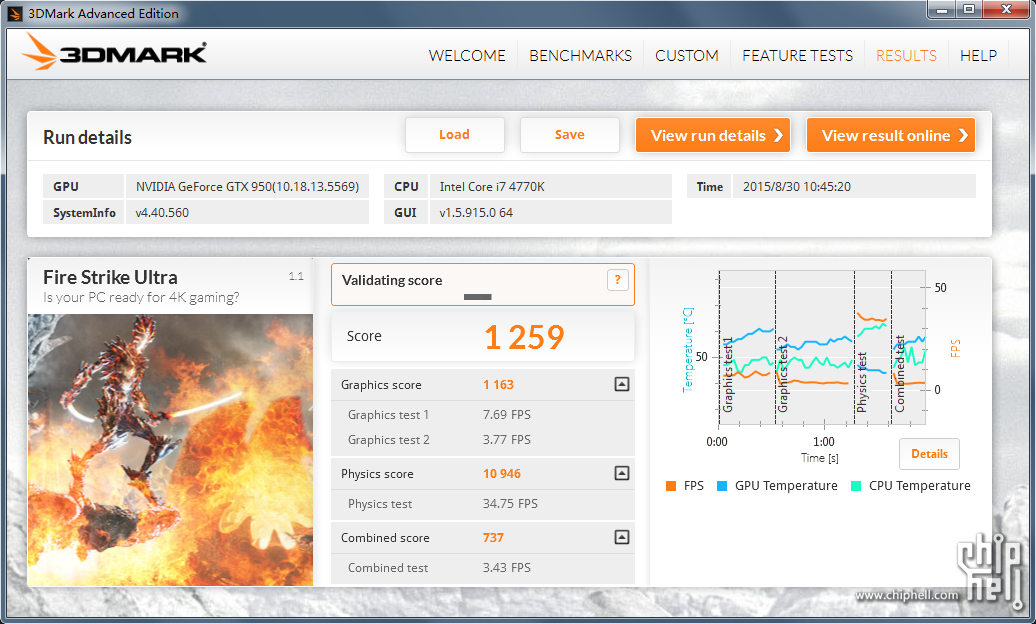
Task: Click the 3DMark title bar app icon
Action: click(x=15, y=13)
